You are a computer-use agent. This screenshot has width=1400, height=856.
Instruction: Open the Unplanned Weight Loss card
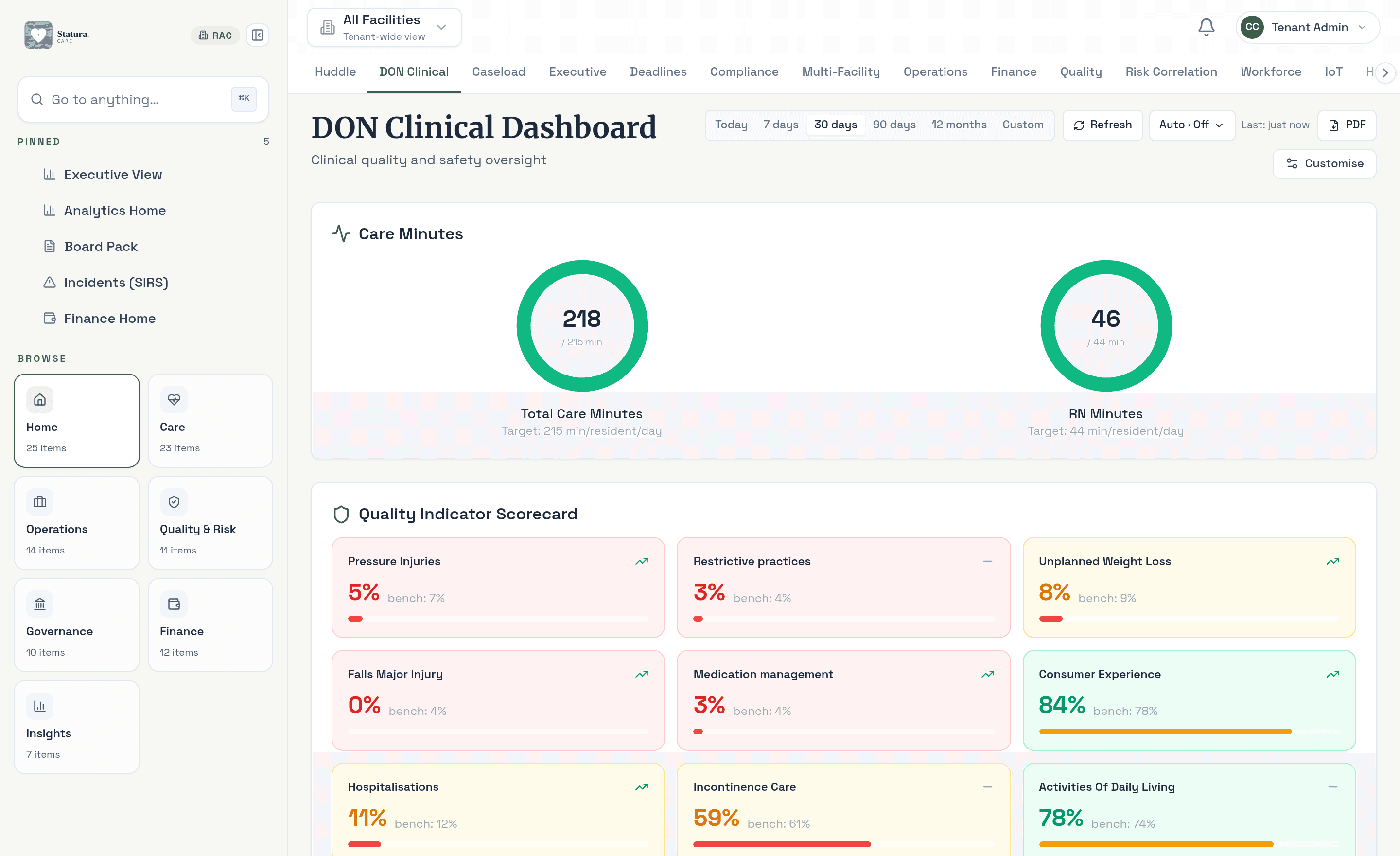[x=1189, y=587]
